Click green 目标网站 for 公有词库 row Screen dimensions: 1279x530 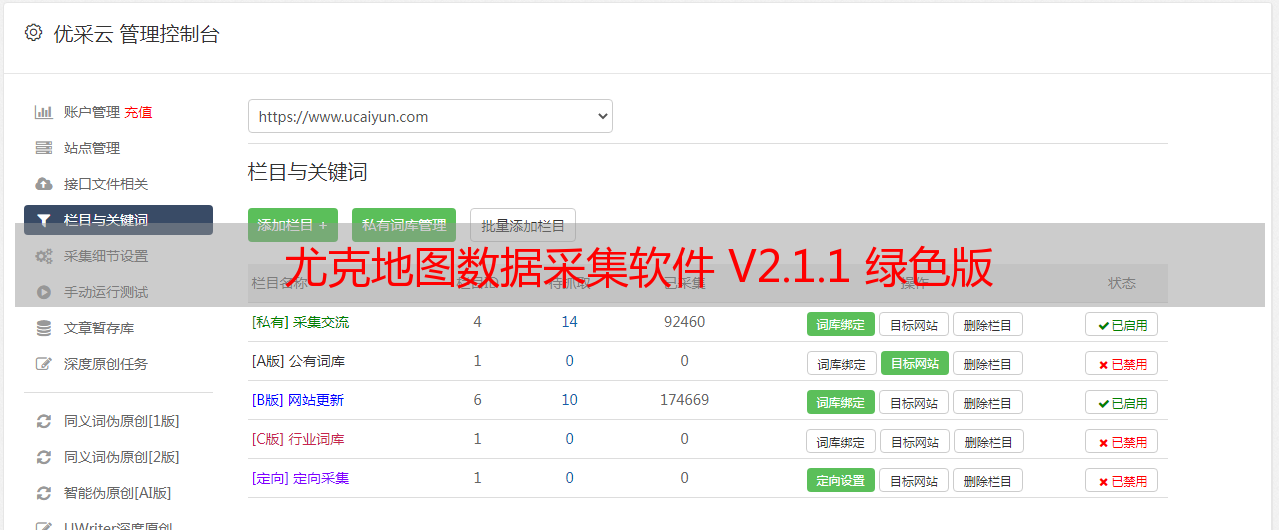click(x=915, y=363)
